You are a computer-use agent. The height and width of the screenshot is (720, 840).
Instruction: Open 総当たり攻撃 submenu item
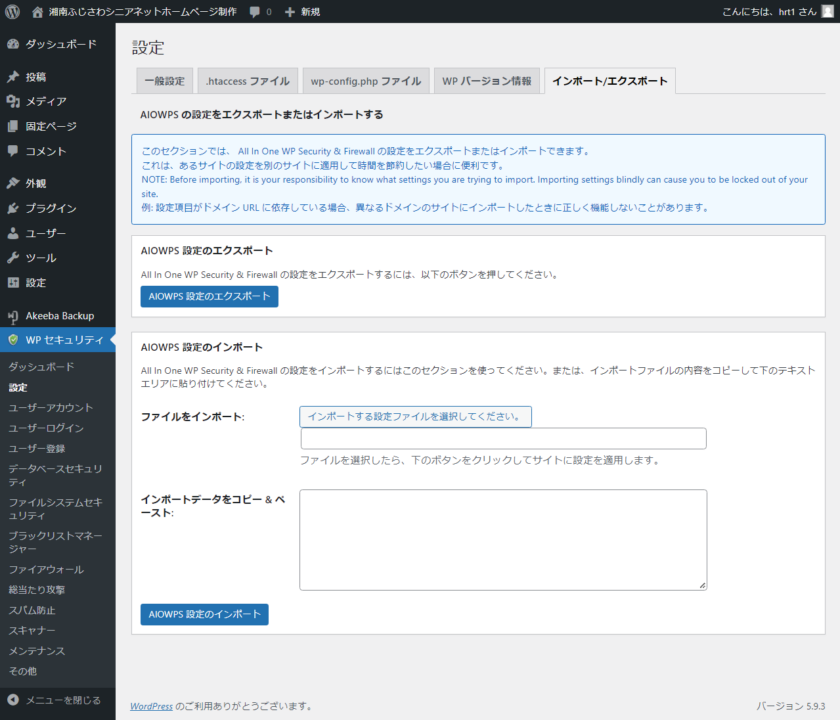(36, 590)
